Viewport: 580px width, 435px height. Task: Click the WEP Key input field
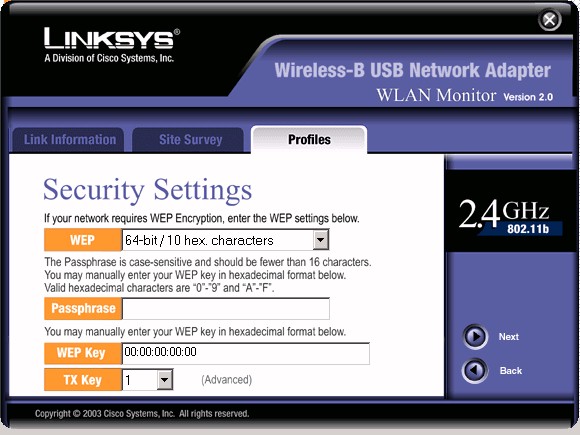[x=246, y=353]
